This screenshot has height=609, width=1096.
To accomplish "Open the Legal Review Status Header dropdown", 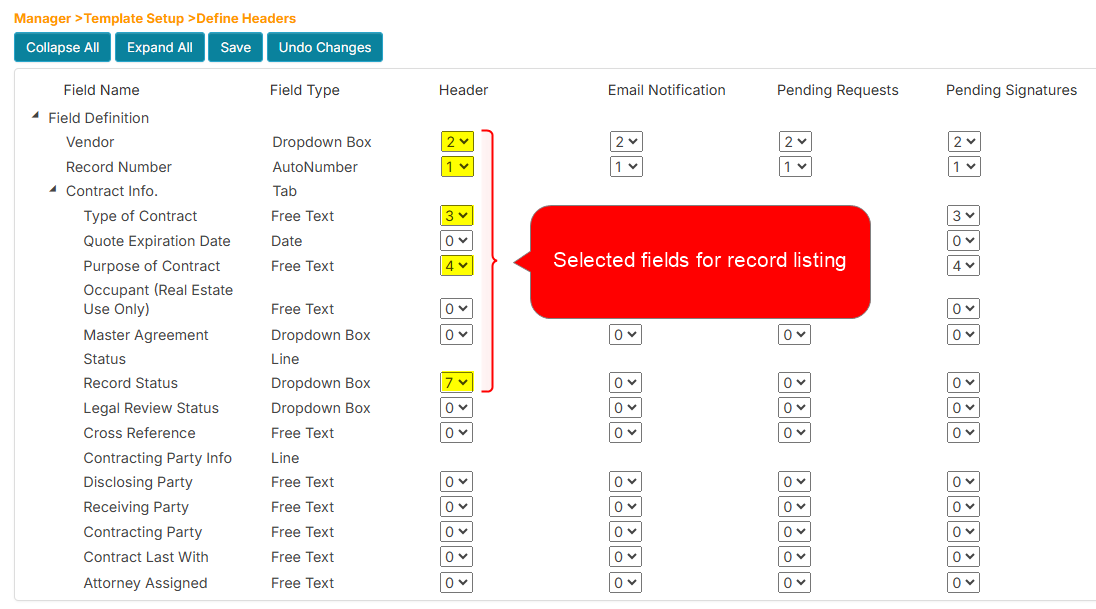I will (x=456, y=407).
